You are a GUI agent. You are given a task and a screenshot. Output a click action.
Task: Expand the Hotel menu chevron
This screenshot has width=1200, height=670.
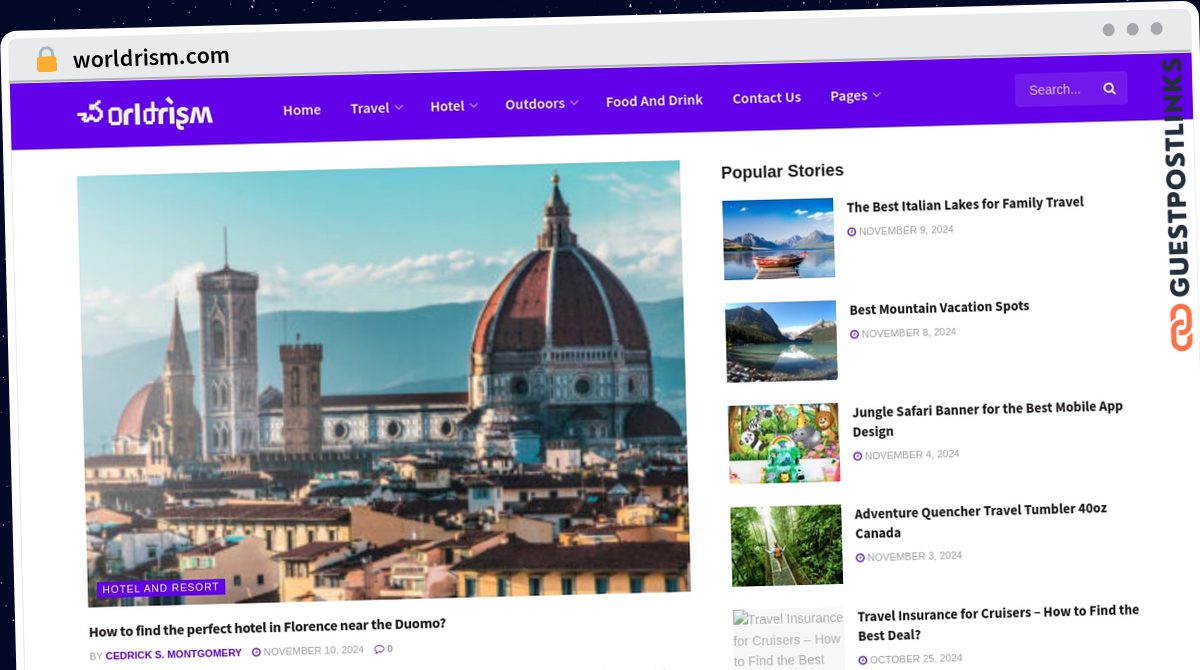(473, 105)
